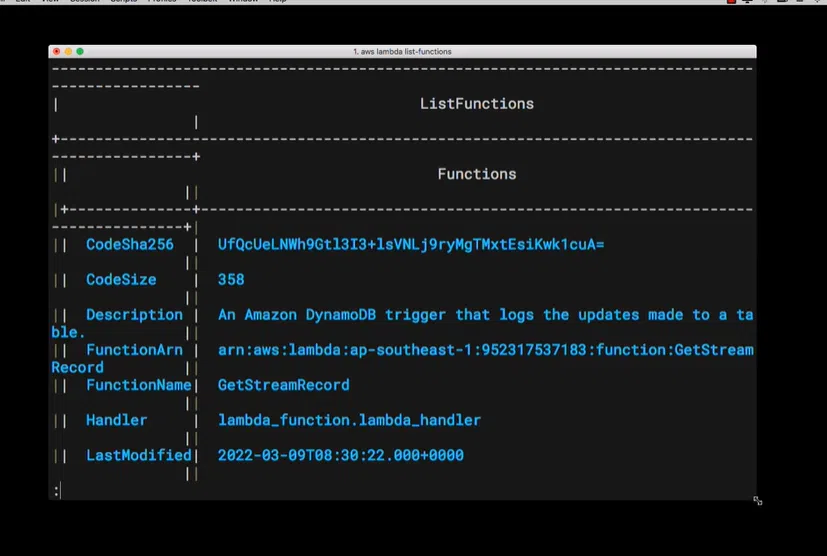Viewport: 827px width, 556px height.
Task: Click the wrapped word 'Record' under FunctionArn
Action: [78, 367]
